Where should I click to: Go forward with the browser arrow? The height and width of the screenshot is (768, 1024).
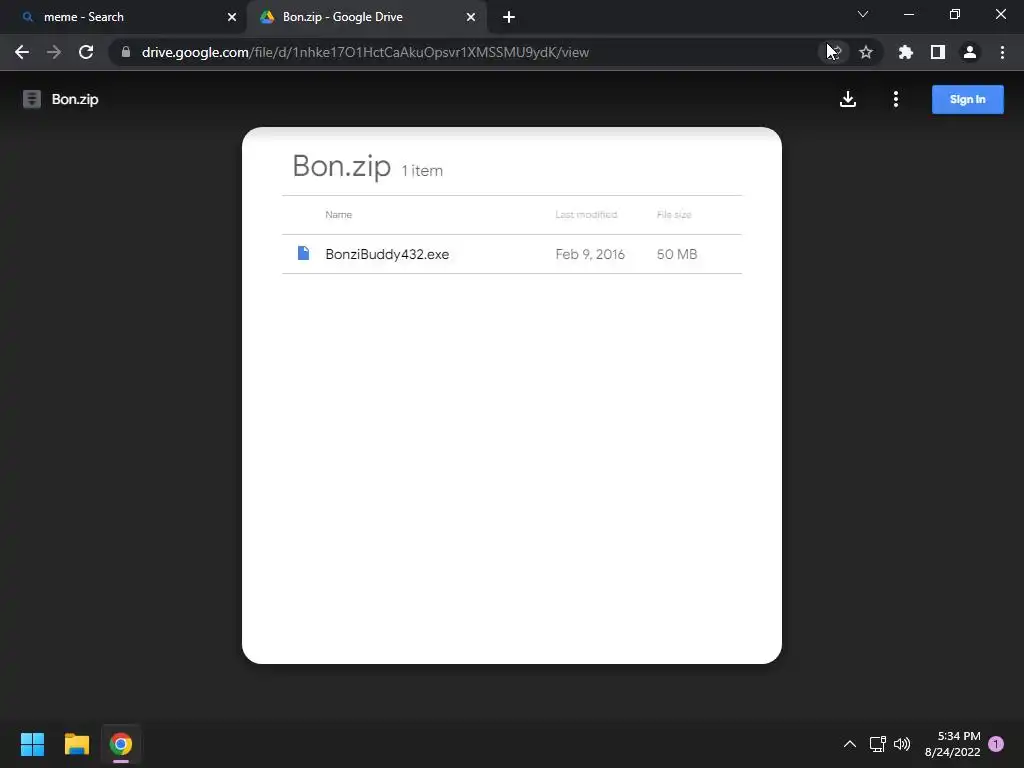[x=54, y=52]
